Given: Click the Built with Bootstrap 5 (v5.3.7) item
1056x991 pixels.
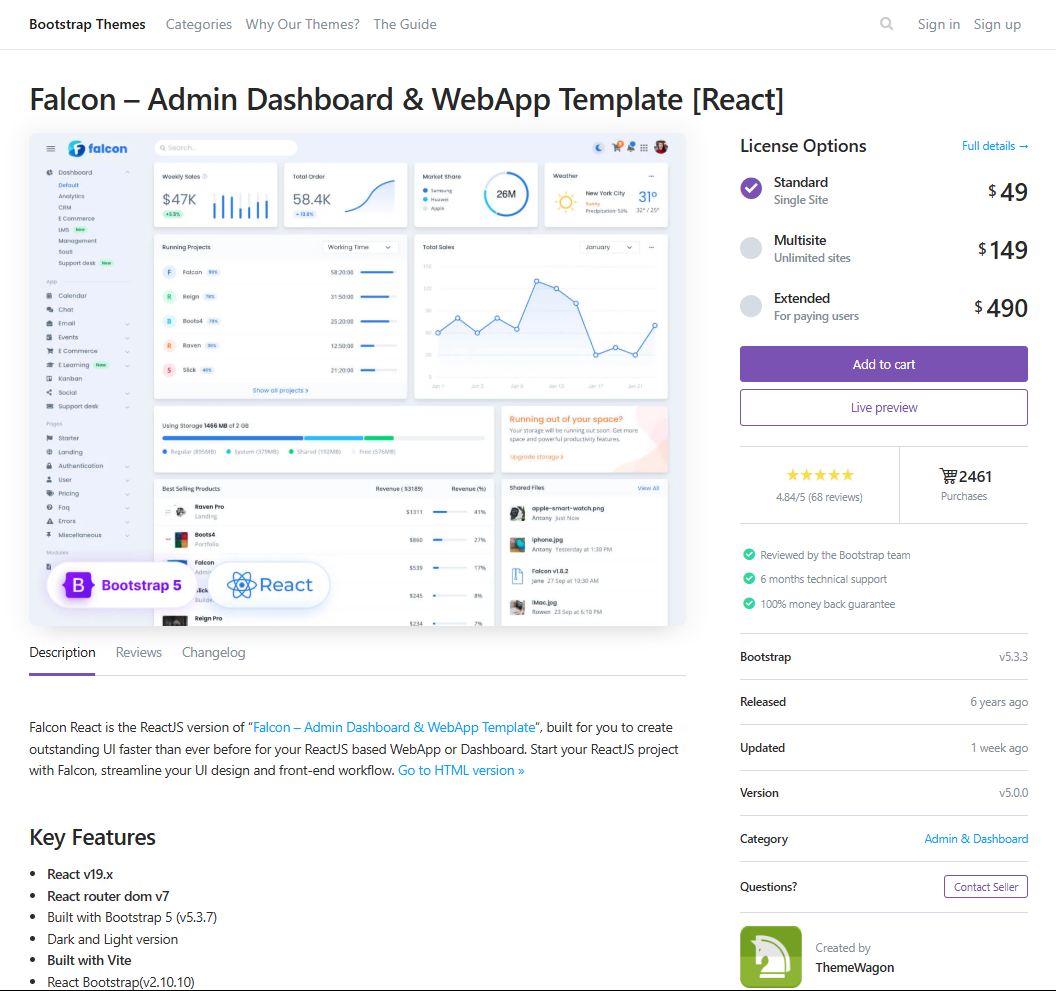Looking at the screenshot, I should (x=132, y=918).
